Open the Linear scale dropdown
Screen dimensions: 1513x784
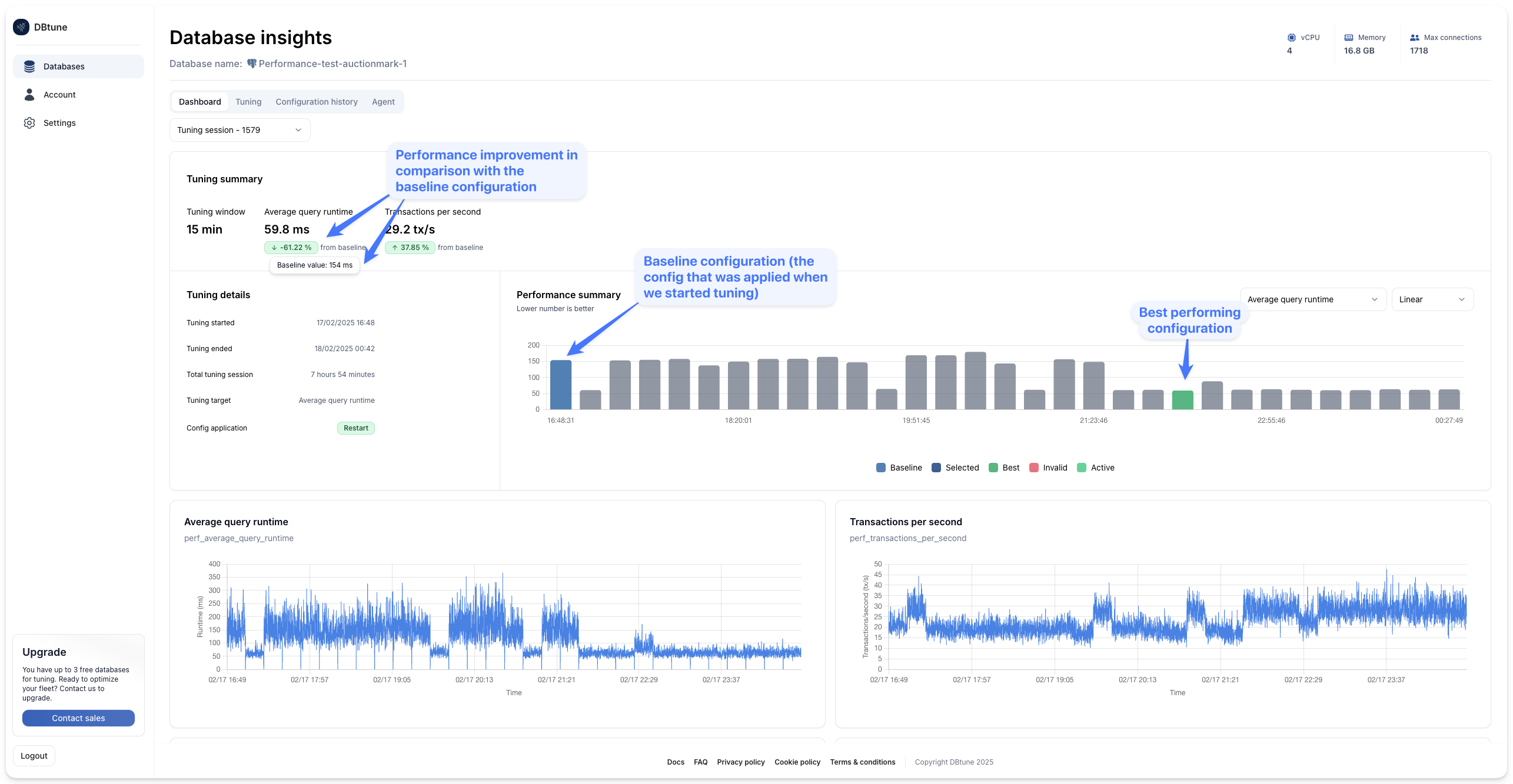(1432, 299)
